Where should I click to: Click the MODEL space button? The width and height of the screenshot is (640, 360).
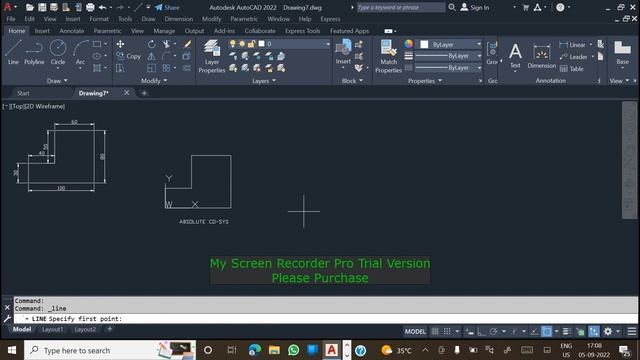[415, 331]
